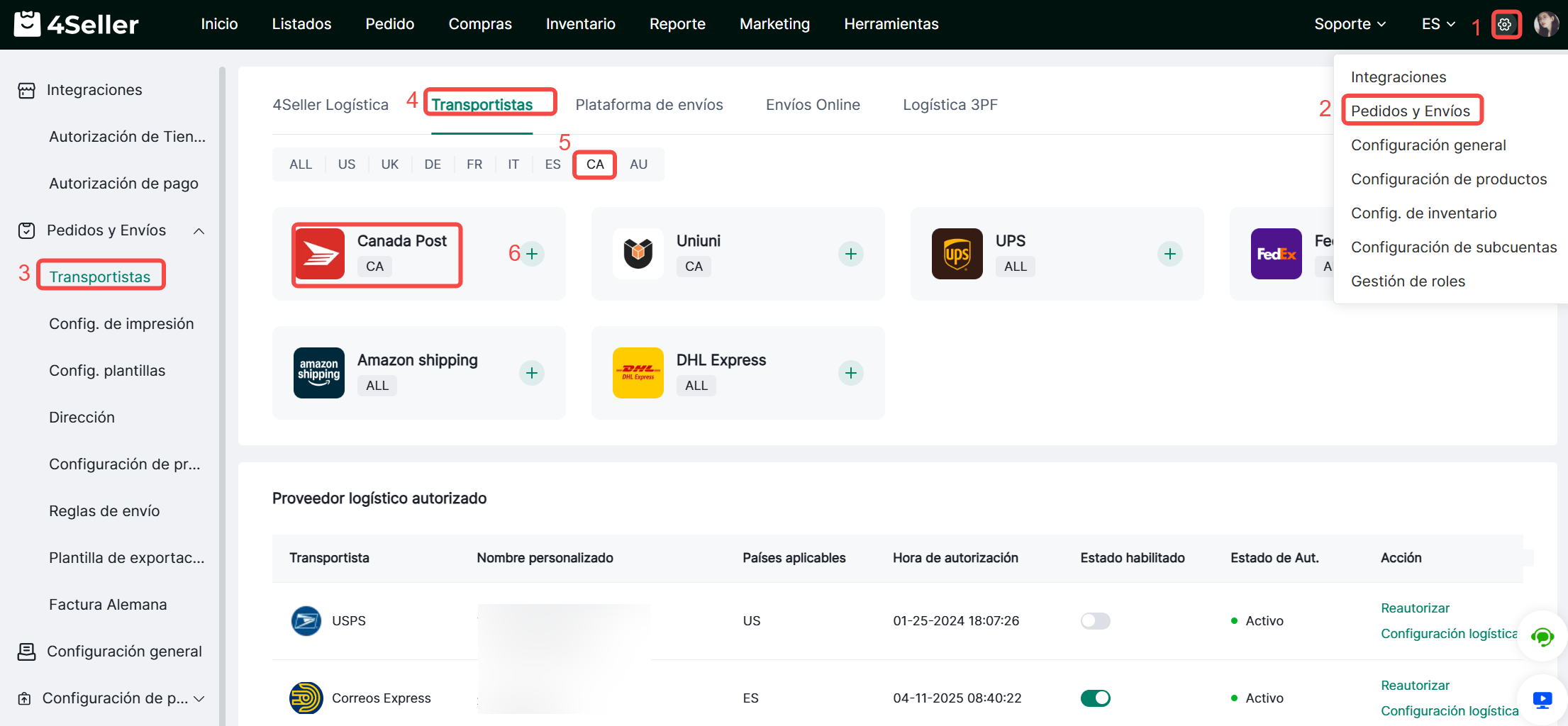Select Gestión de roles in settings menu
The height and width of the screenshot is (726, 1568).
1408,281
